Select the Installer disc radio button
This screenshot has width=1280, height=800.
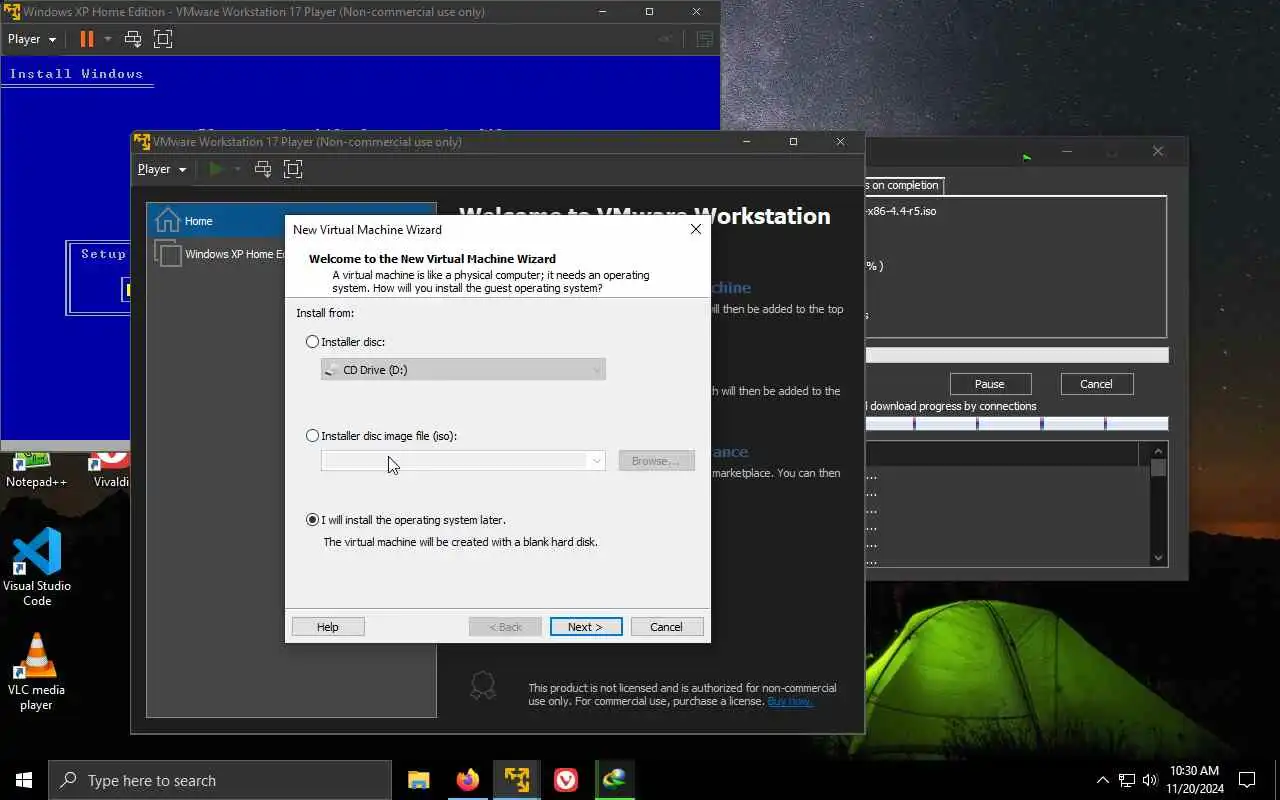pyautogui.click(x=312, y=342)
